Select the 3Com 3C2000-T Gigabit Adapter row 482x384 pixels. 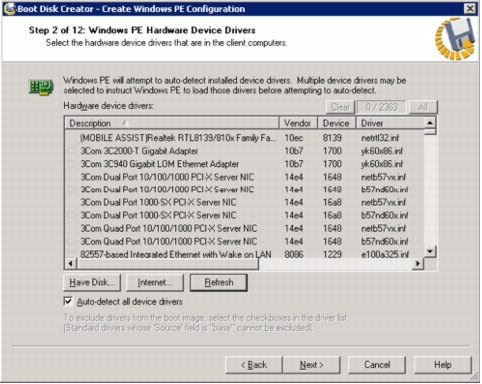click(244, 151)
